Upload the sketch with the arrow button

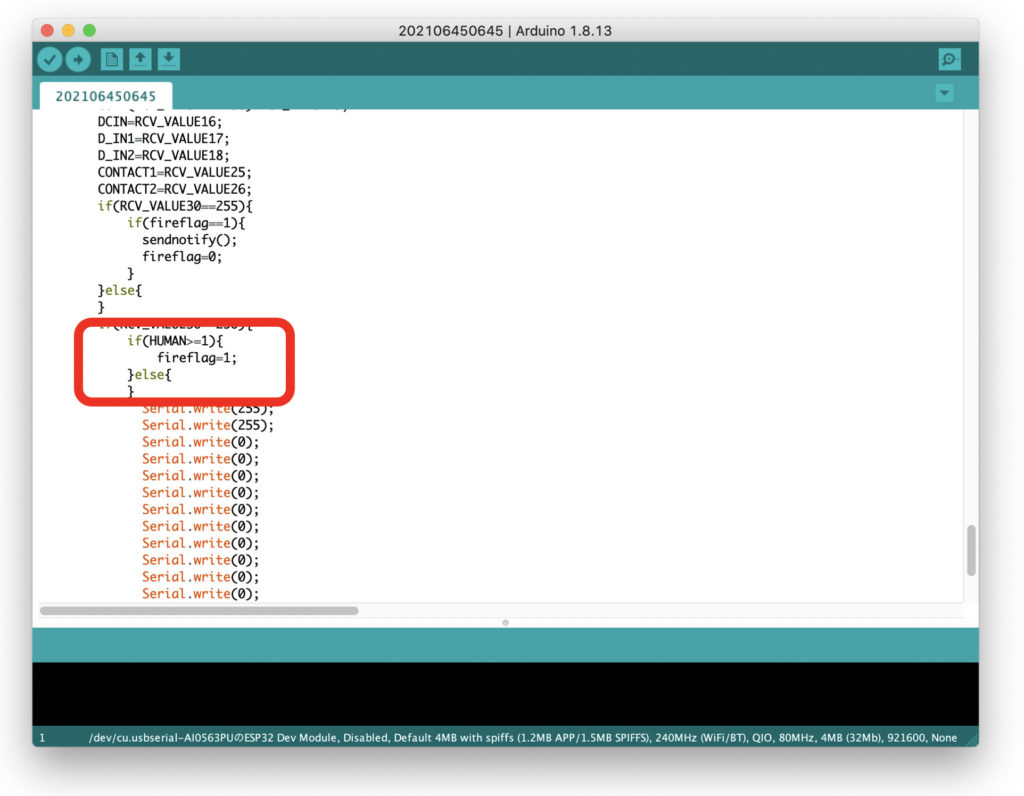78,60
